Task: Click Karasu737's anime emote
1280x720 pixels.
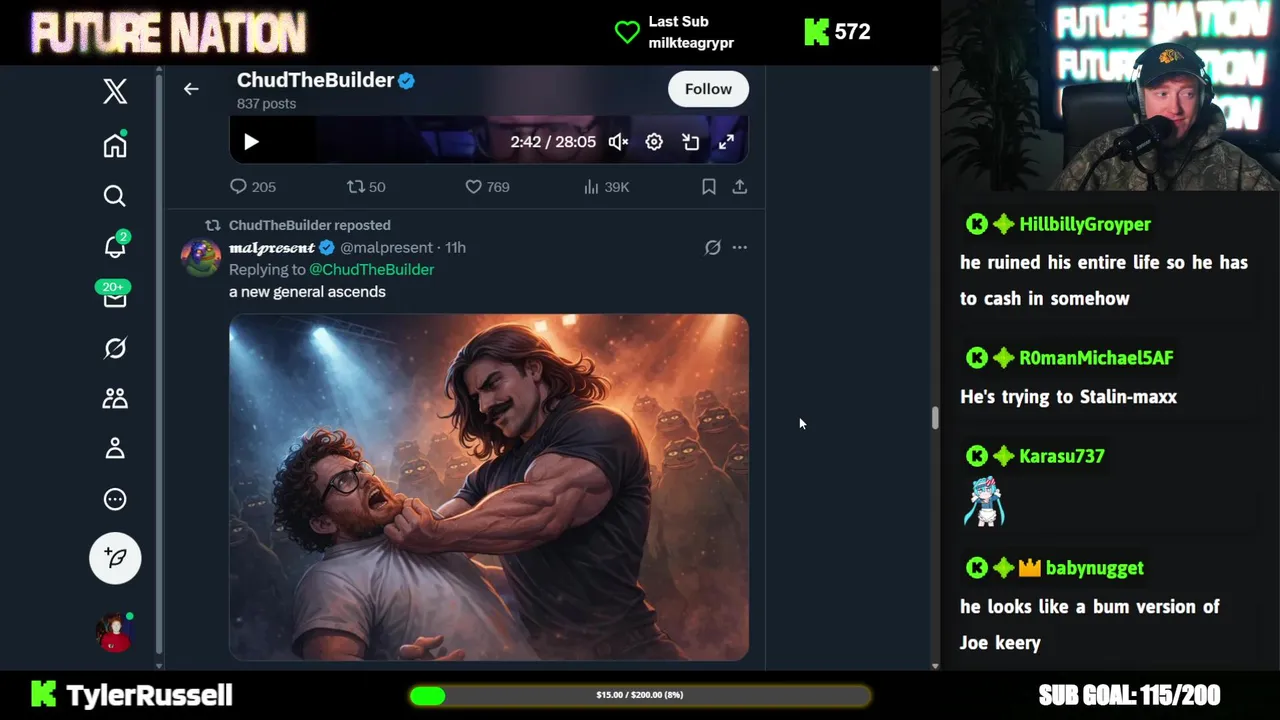Action: 984,502
